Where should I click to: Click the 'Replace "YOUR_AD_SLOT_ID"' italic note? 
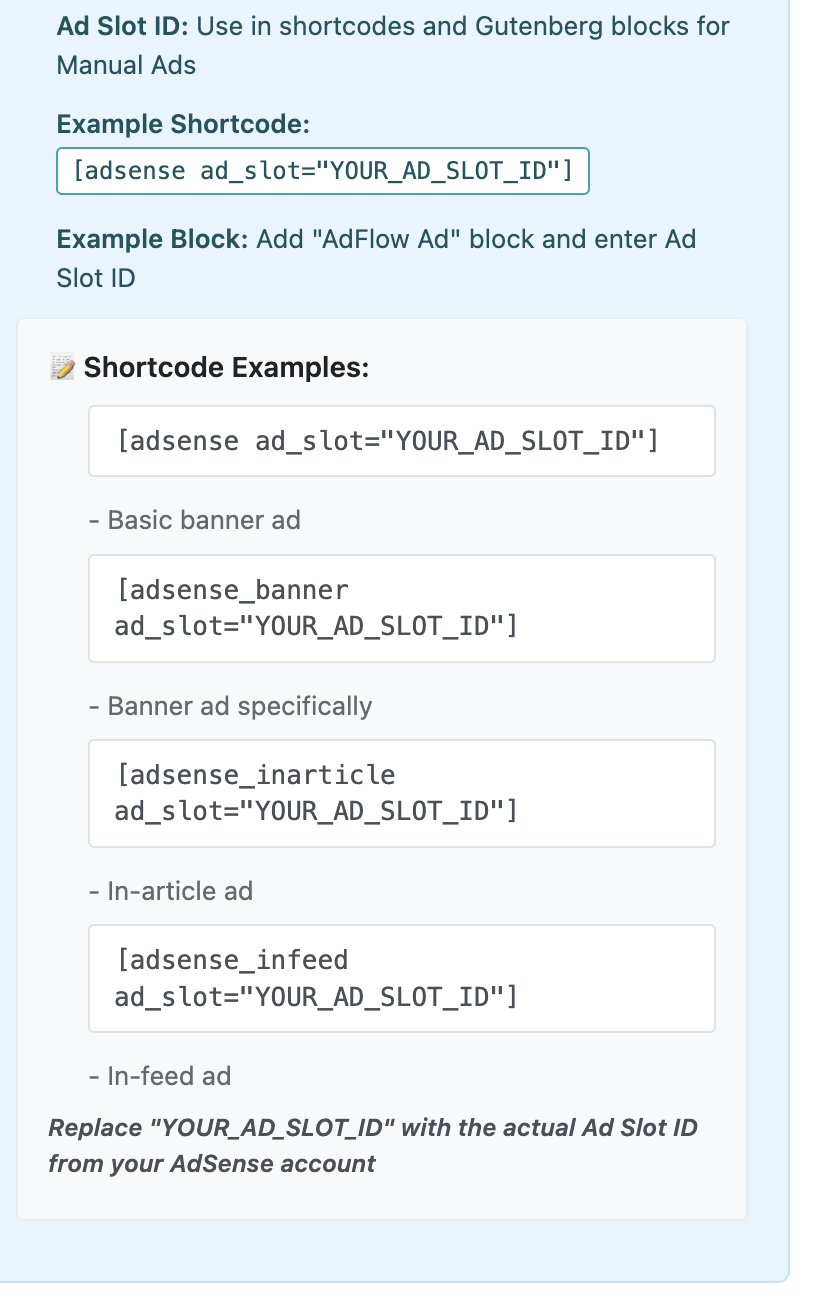click(x=373, y=1146)
